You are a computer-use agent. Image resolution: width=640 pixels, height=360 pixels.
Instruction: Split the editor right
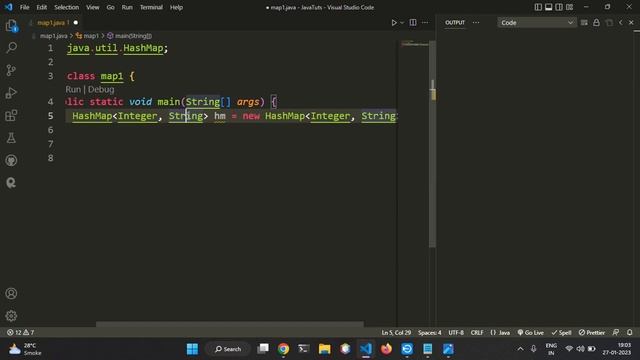(x=413, y=22)
